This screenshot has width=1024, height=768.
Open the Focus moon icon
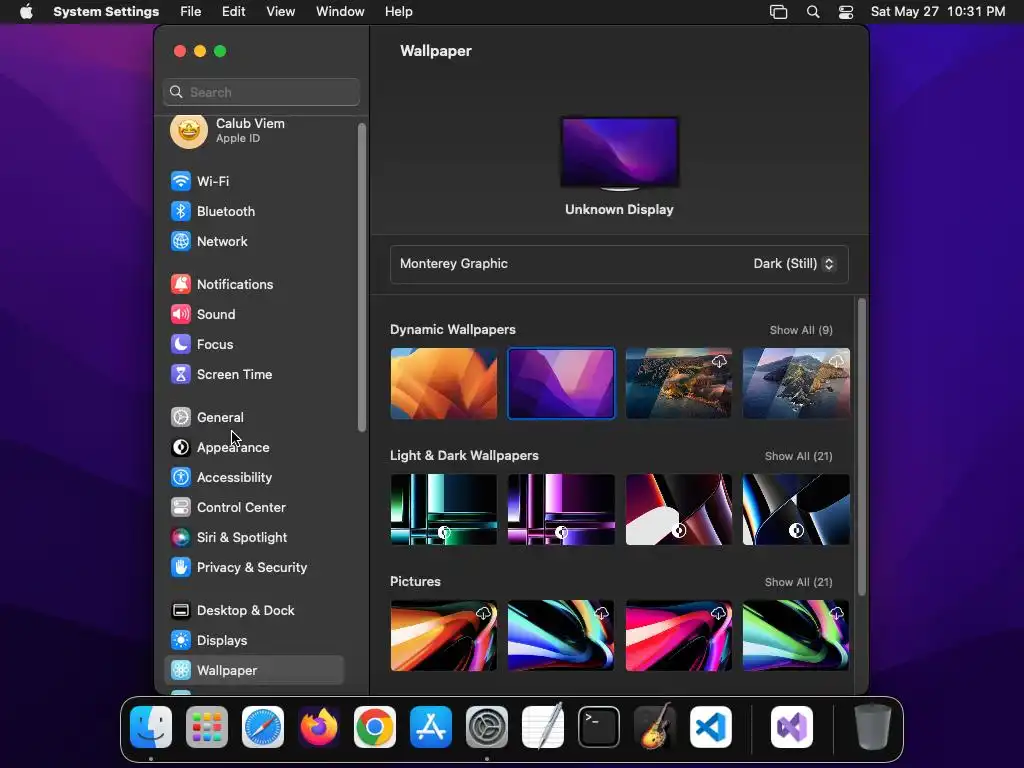(x=181, y=344)
